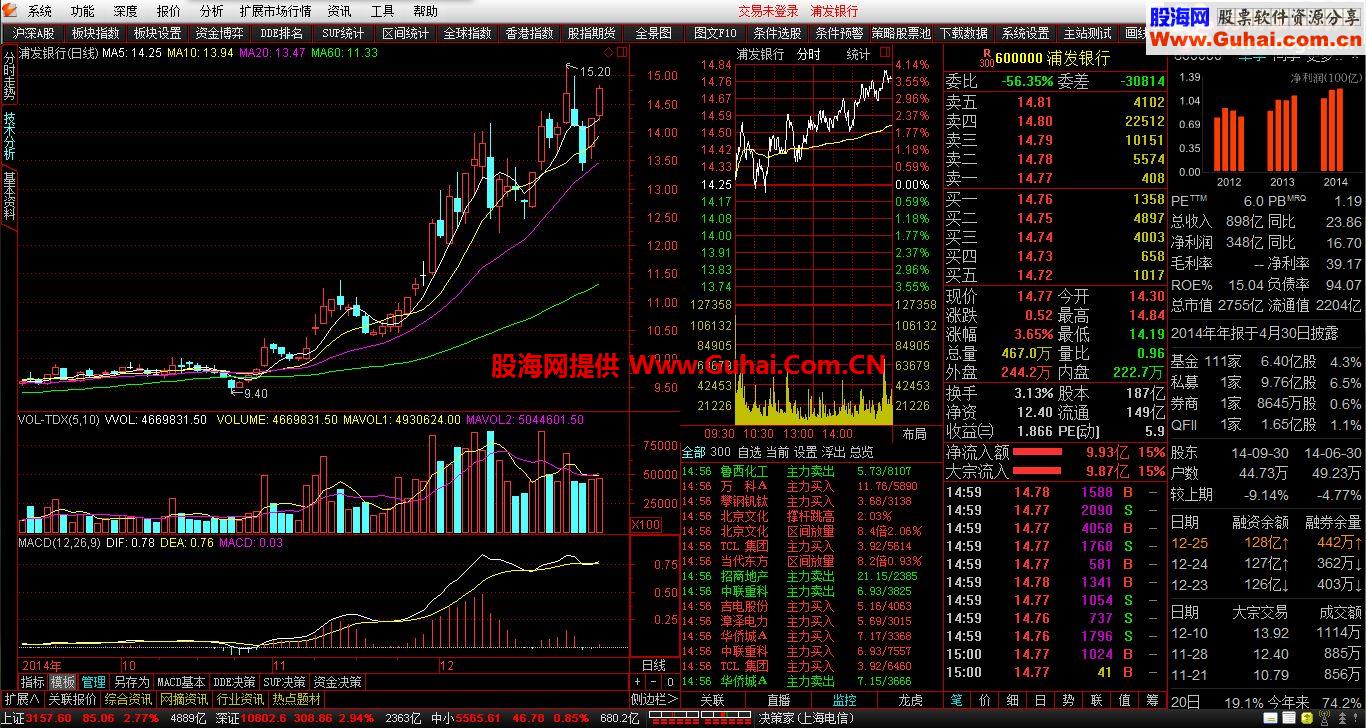Switch to the 基本资料 side tab
This screenshot has width=1366, height=728.
click(x=9, y=196)
